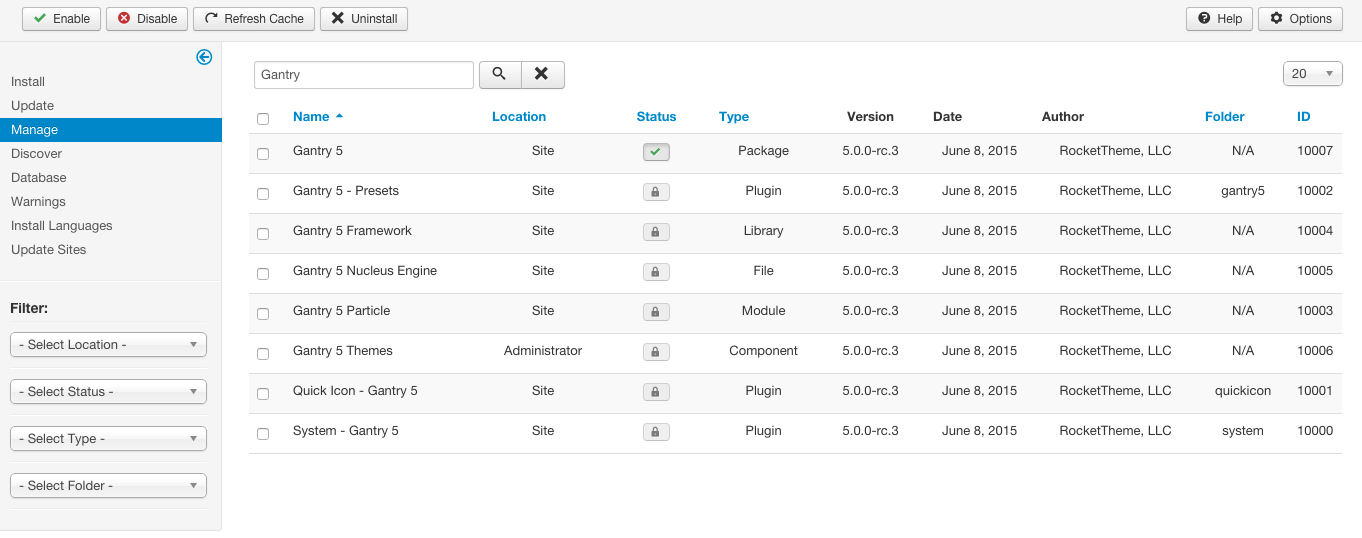Sort the table by the Name column

pyautogui.click(x=311, y=117)
